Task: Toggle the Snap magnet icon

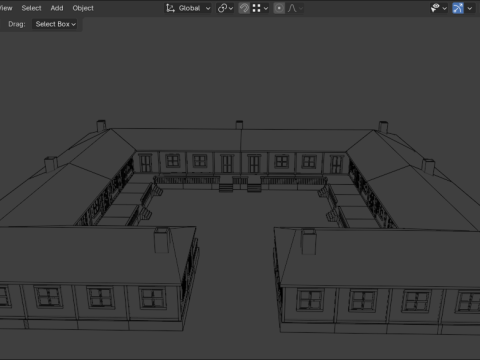Action: click(244, 8)
